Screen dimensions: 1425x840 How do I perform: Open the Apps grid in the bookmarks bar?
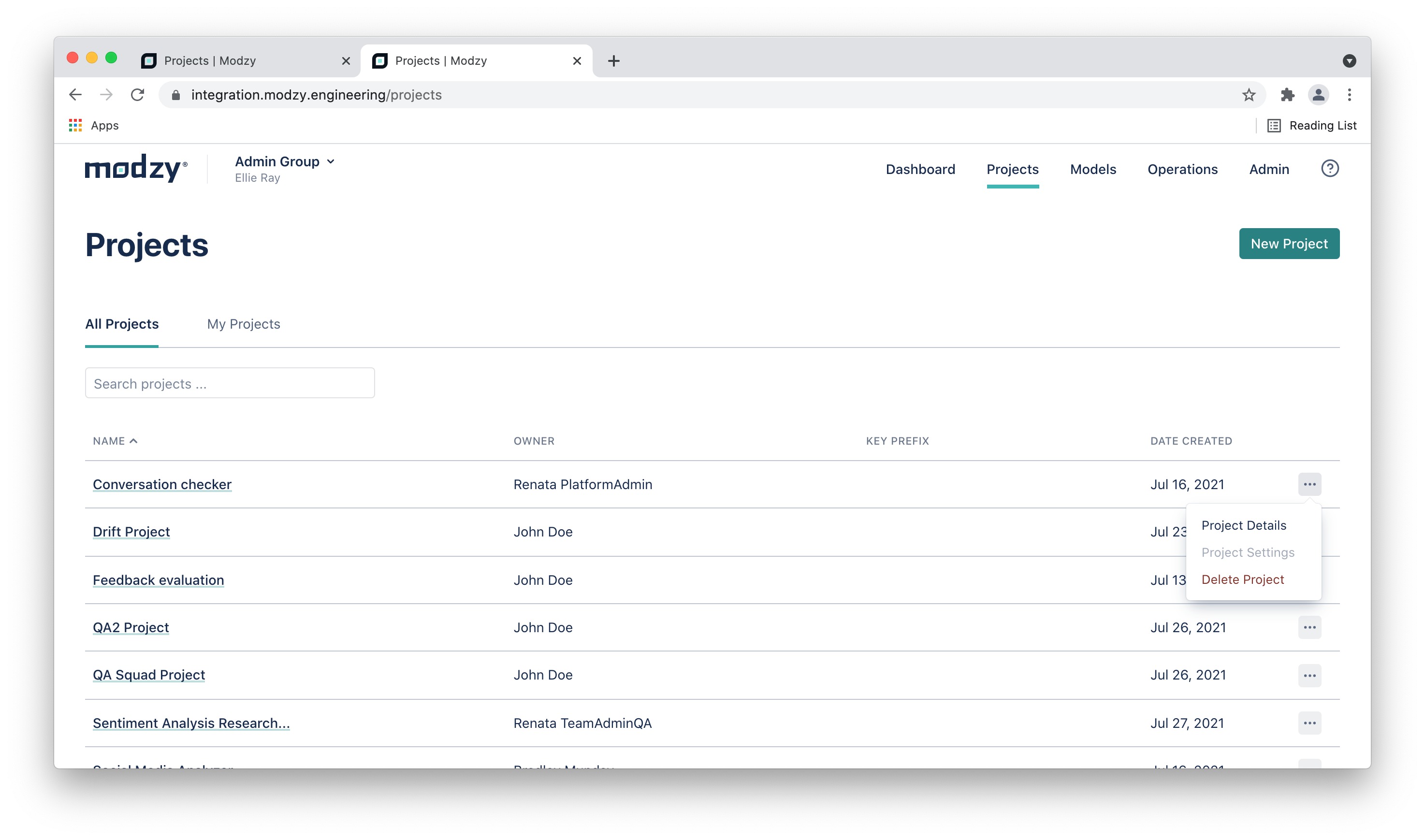point(75,126)
